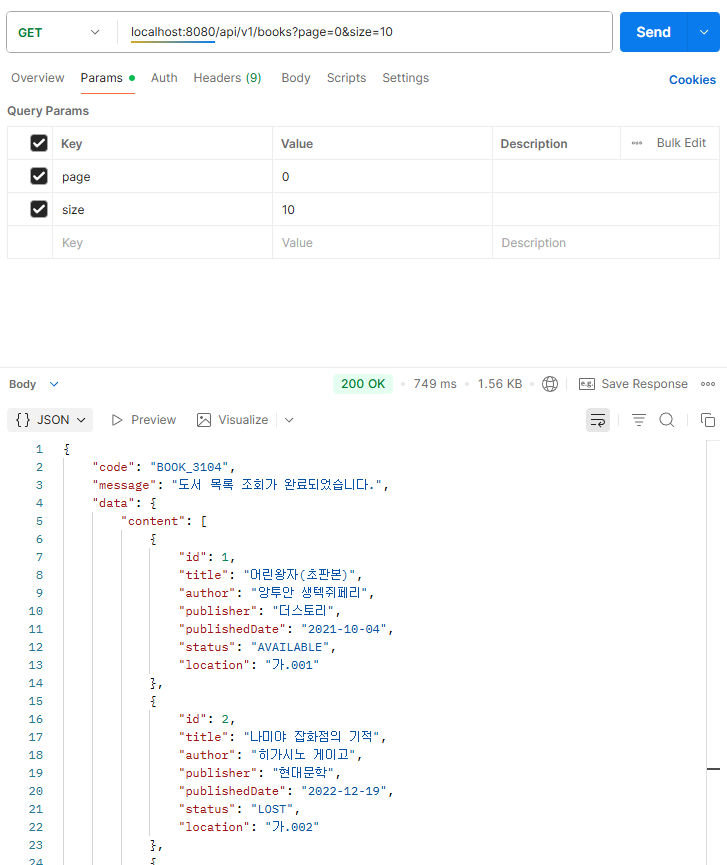Open the Settings tab
Viewport: 727px width, 865px height.
[405, 78]
